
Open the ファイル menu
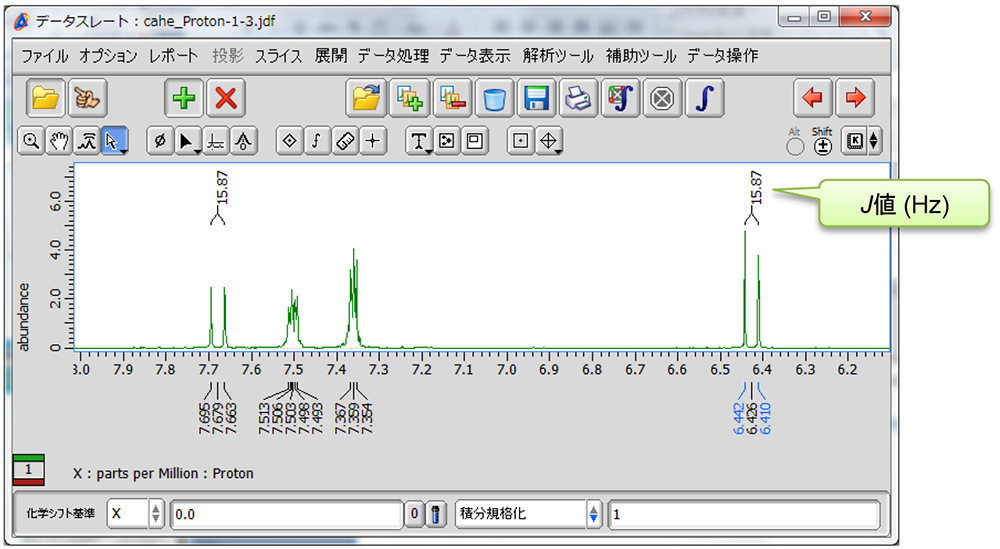click(x=45, y=56)
